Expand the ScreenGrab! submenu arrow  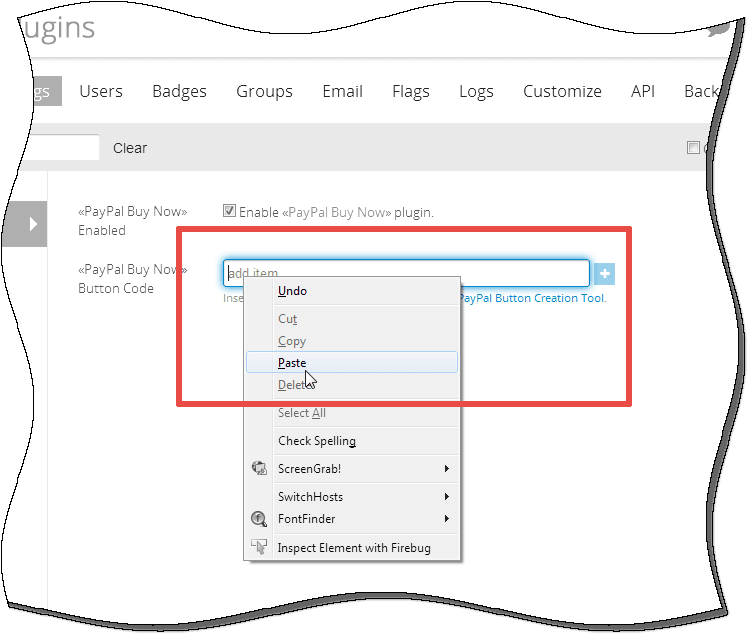pos(446,469)
